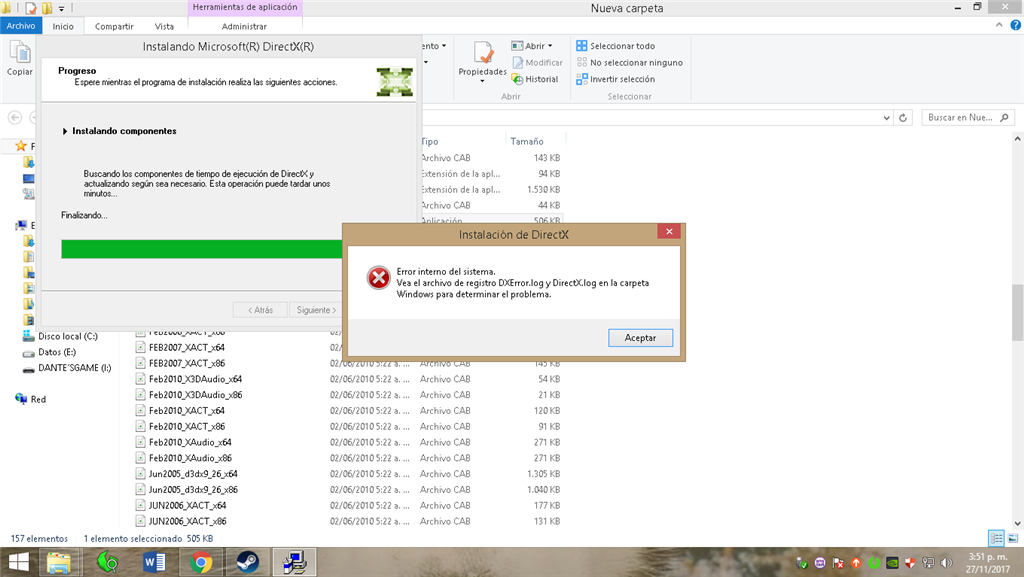Click the green installation progress bar
Viewport: 1024px width, 577px height.
tap(202, 249)
